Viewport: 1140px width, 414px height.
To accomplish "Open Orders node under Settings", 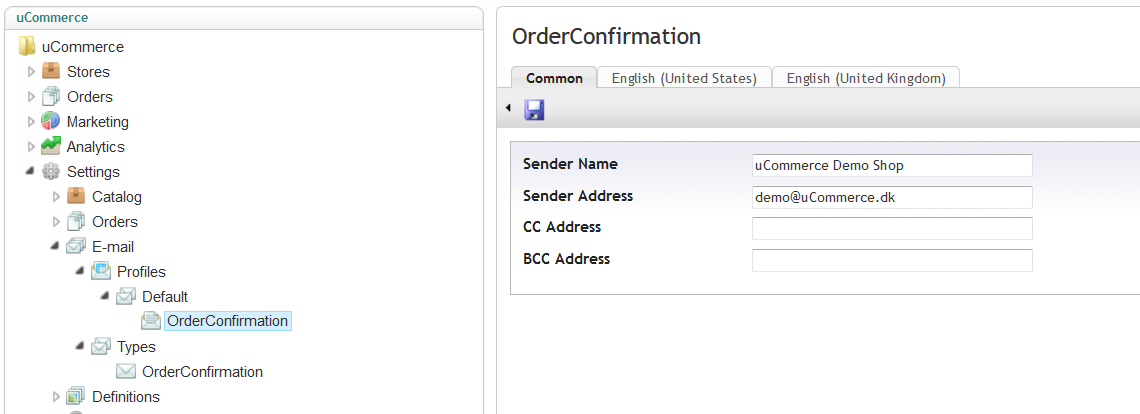I will tap(115, 221).
